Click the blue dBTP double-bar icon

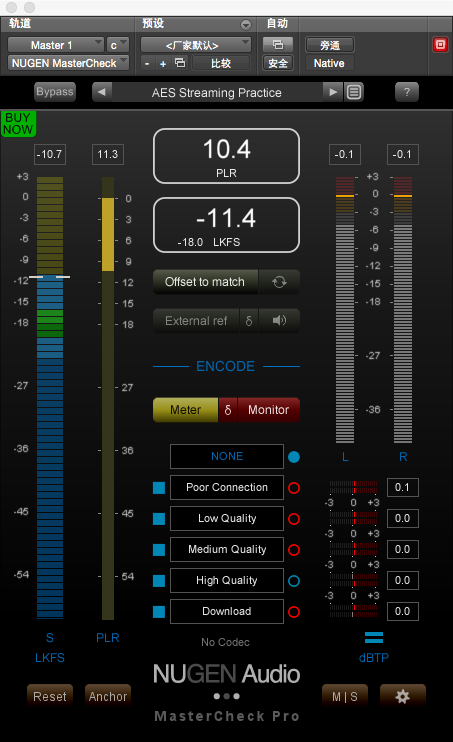tap(374, 637)
